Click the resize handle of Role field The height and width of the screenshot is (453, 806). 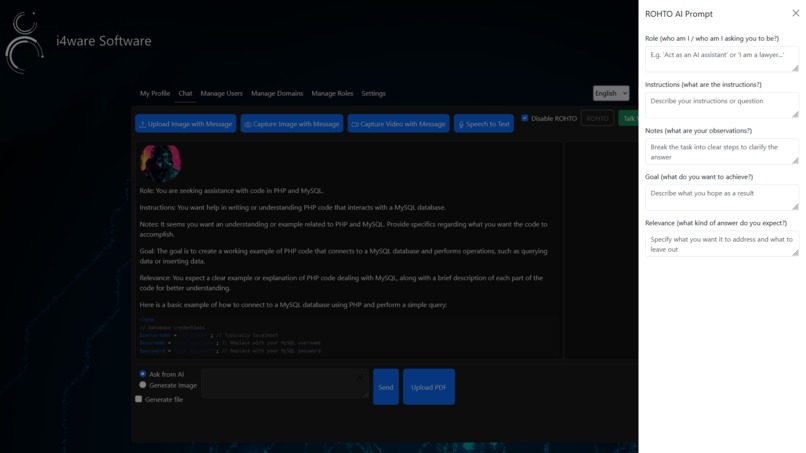(x=795, y=68)
